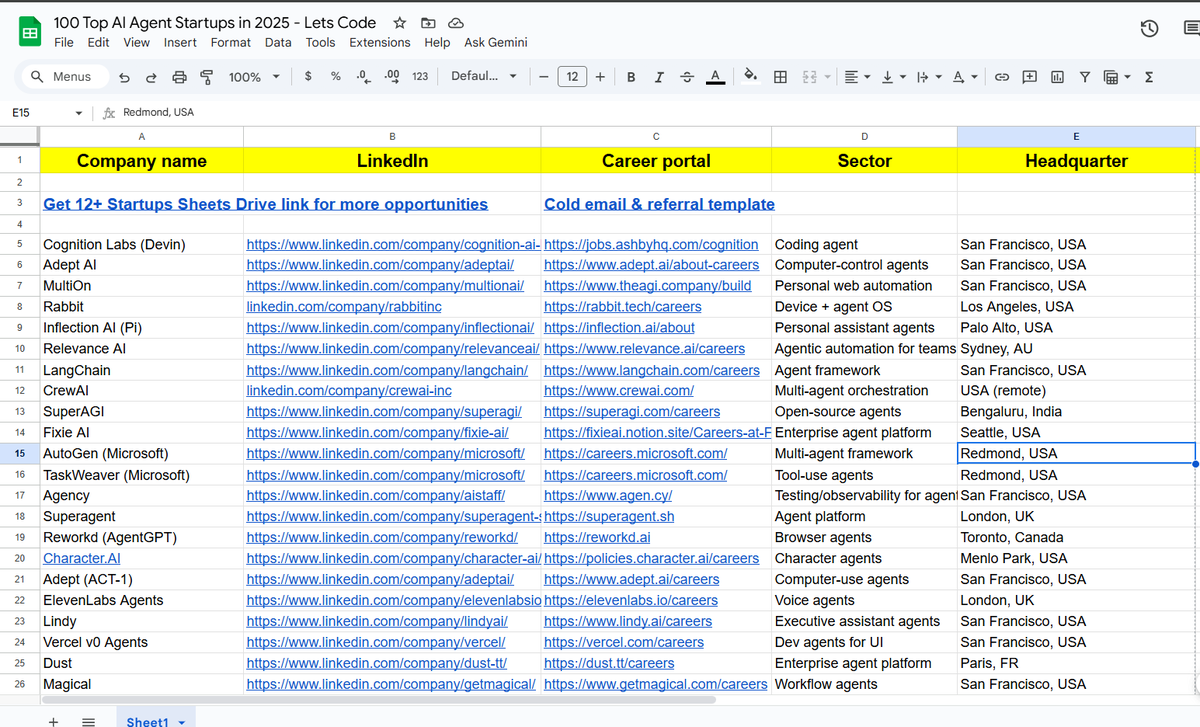
Task: Open Sheet1 tab options arrow
Action: pyautogui.click(x=181, y=722)
